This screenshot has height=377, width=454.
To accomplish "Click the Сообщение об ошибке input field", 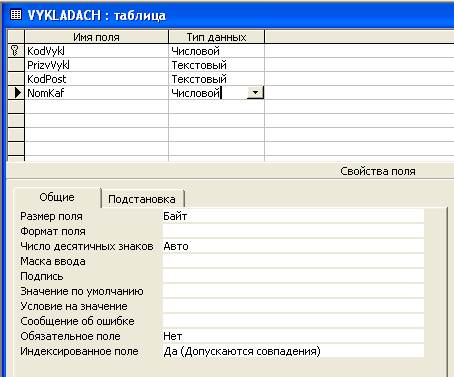I will click(293, 321).
